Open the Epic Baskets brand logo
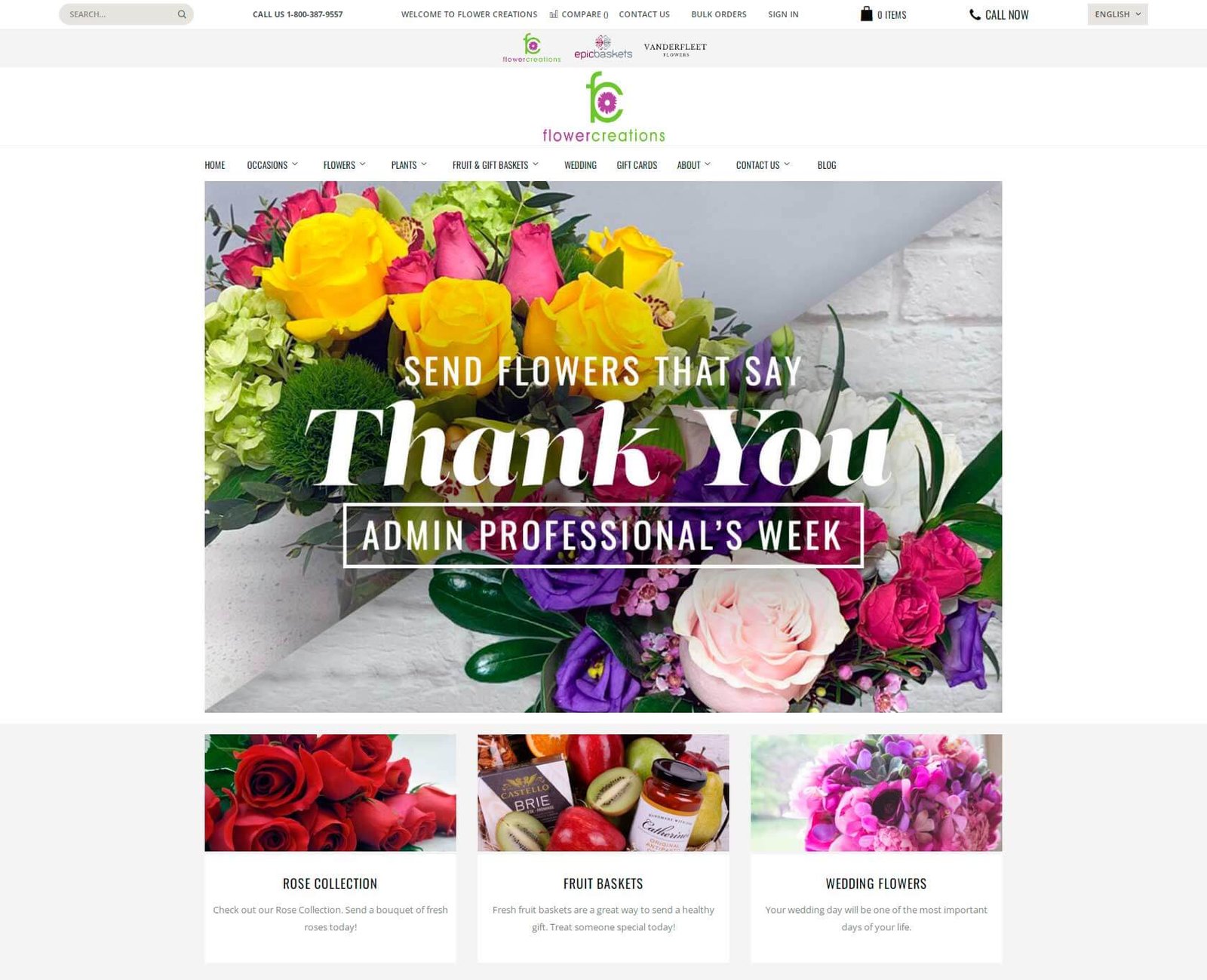The image size is (1207, 980). pos(603,48)
